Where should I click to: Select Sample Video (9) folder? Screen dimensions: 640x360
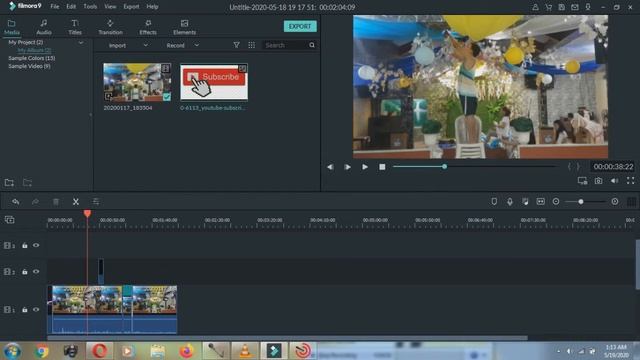[29, 66]
